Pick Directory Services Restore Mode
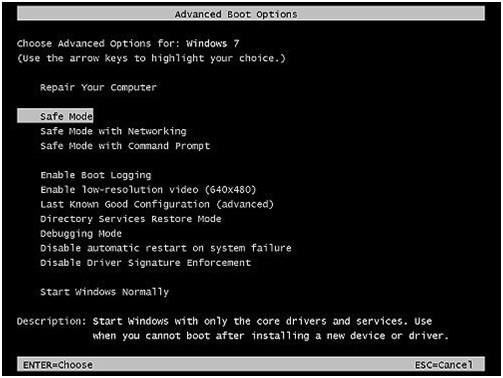 point(131,219)
